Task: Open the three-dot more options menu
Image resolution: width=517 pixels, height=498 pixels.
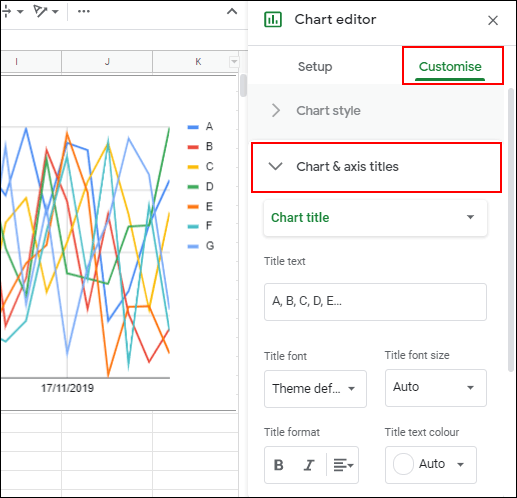Action: [84, 11]
